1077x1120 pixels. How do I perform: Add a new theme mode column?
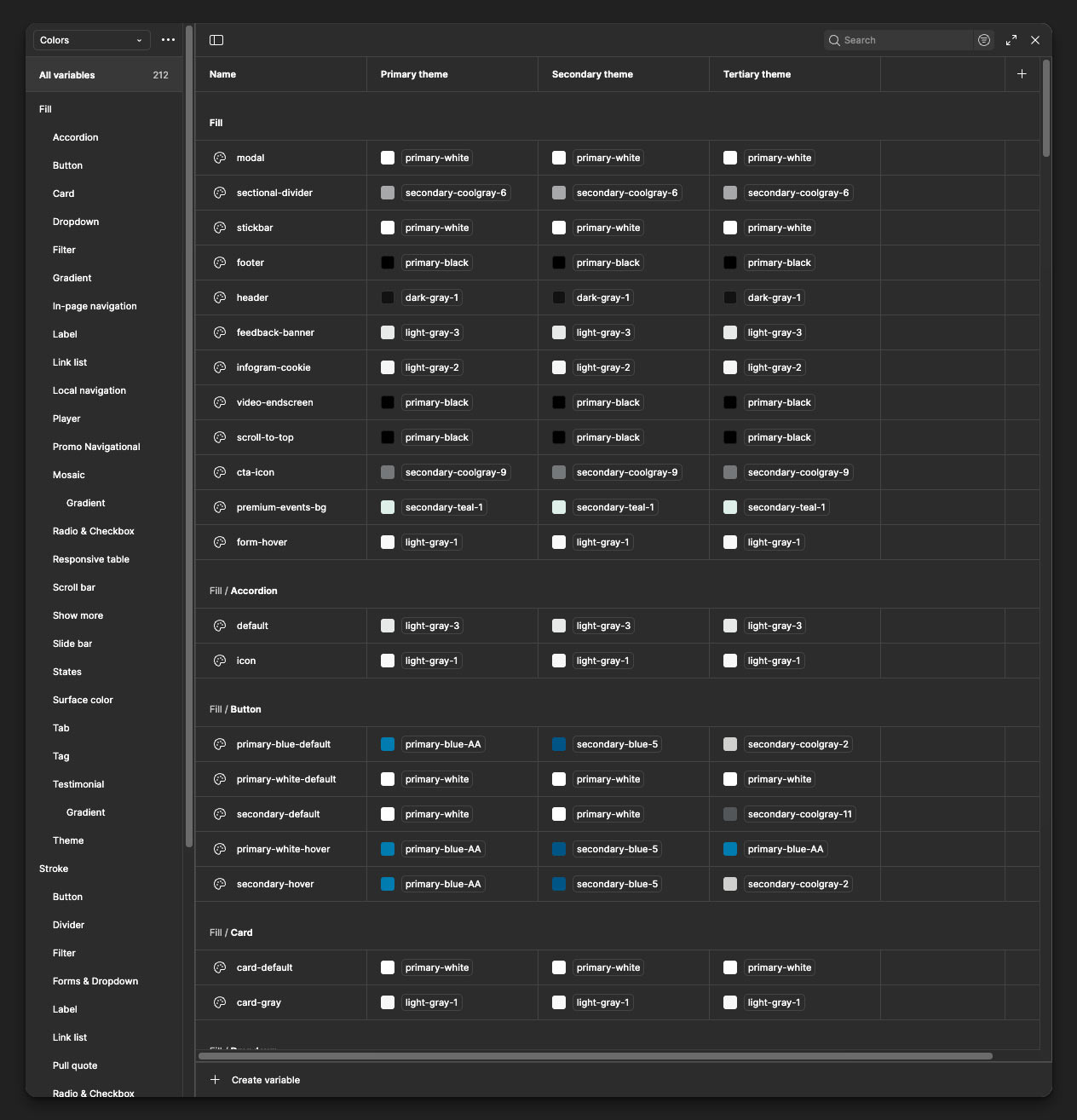(x=1022, y=74)
